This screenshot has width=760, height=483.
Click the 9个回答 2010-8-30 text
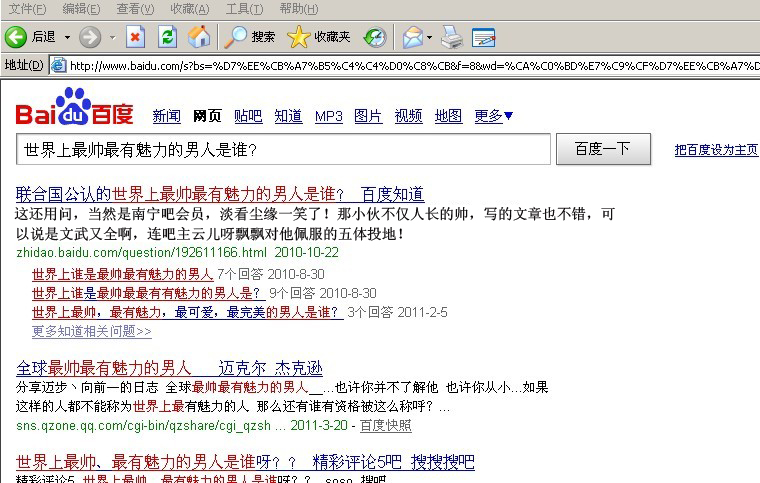323,293
